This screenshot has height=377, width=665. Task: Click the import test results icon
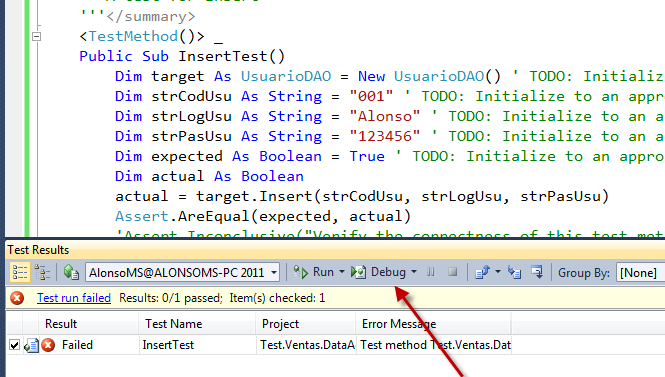click(x=514, y=272)
